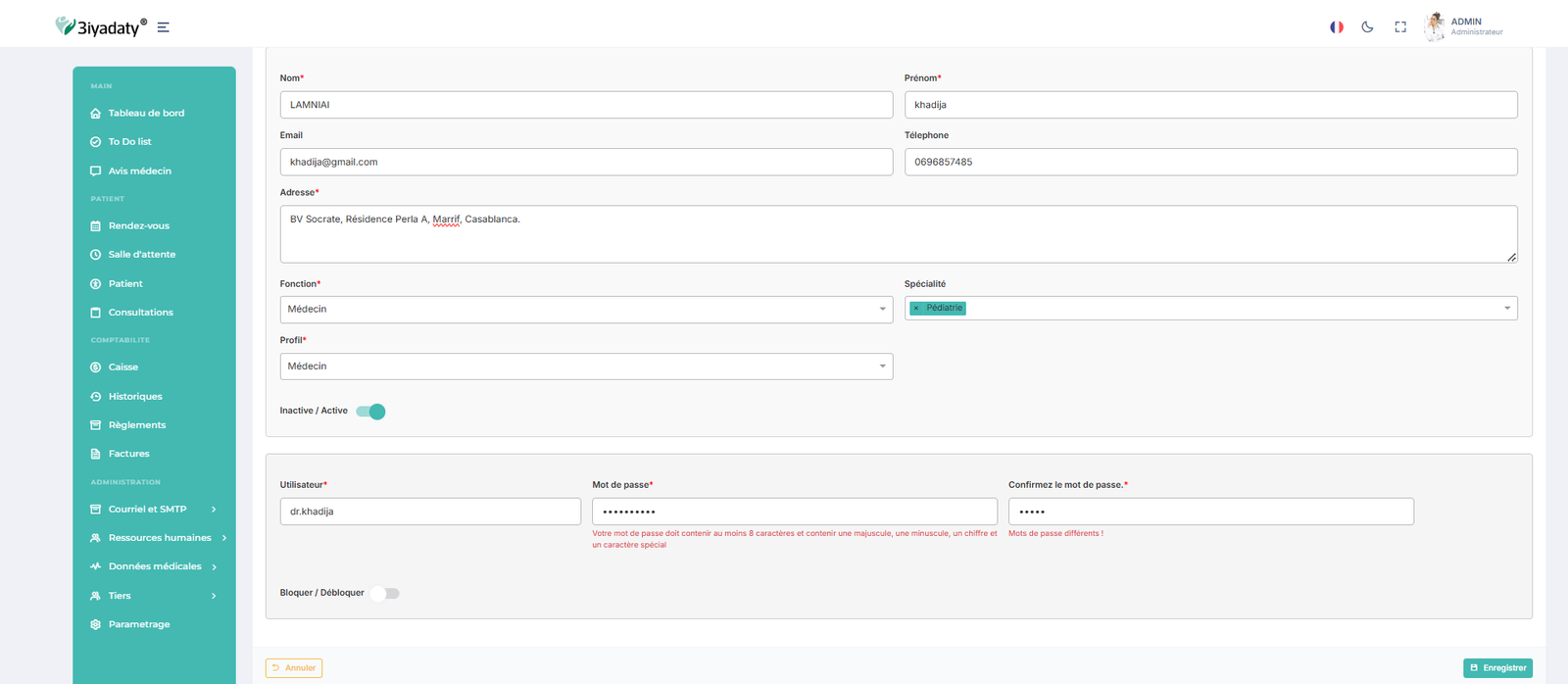
Task: Click the ADMIN user avatar
Action: (1435, 26)
